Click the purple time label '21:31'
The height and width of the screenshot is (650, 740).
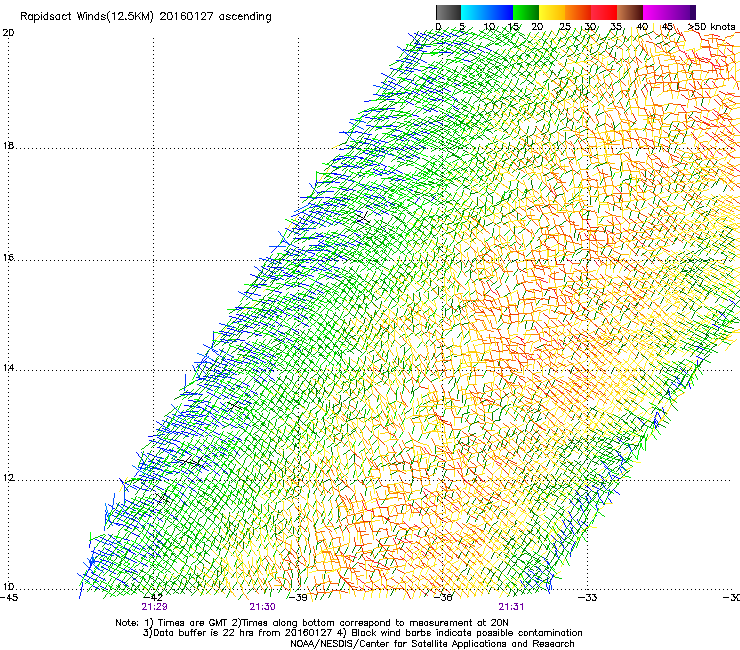pyautogui.click(x=511, y=607)
